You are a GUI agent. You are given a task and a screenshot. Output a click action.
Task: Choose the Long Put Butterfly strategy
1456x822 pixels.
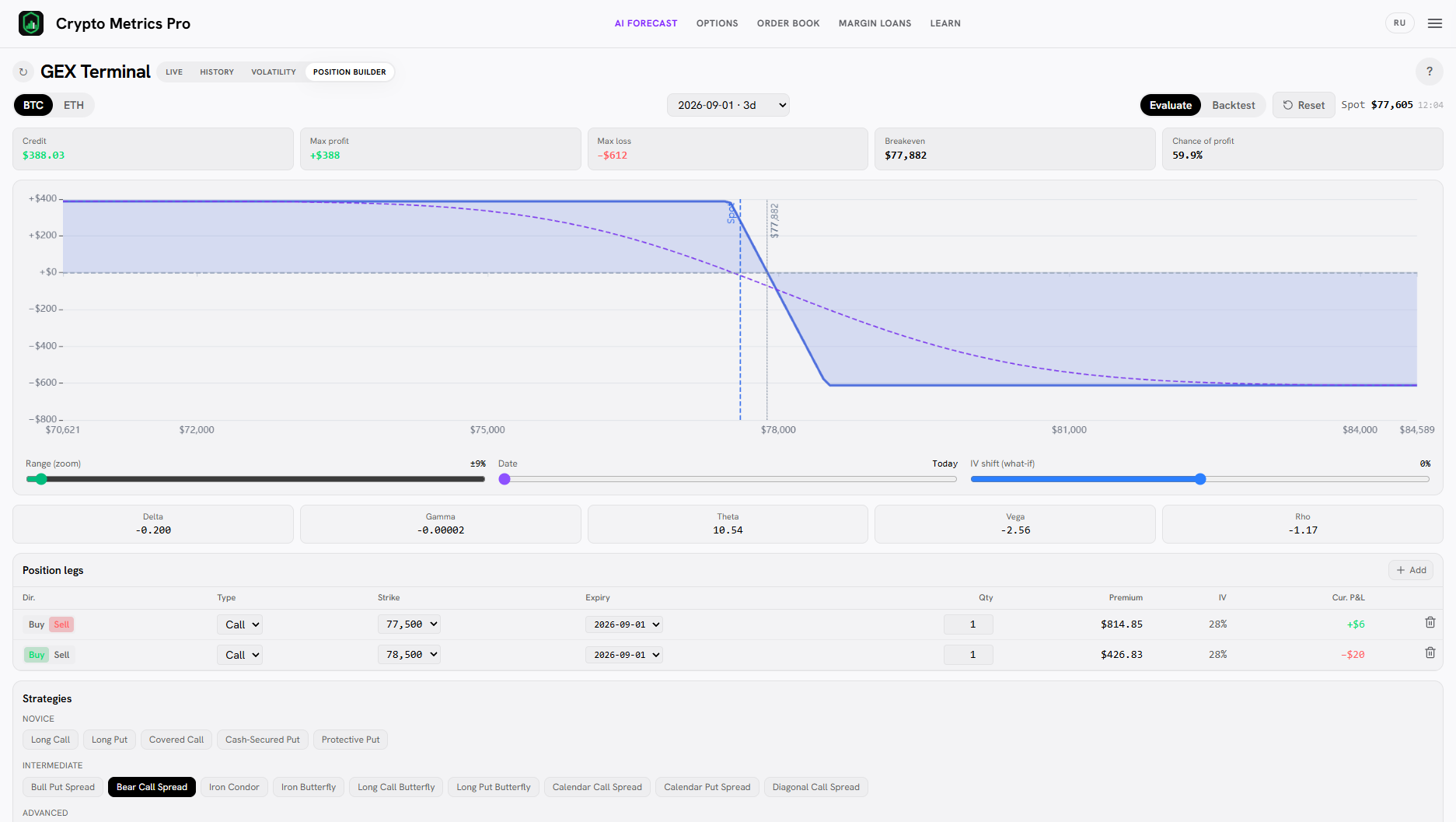coord(494,787)
